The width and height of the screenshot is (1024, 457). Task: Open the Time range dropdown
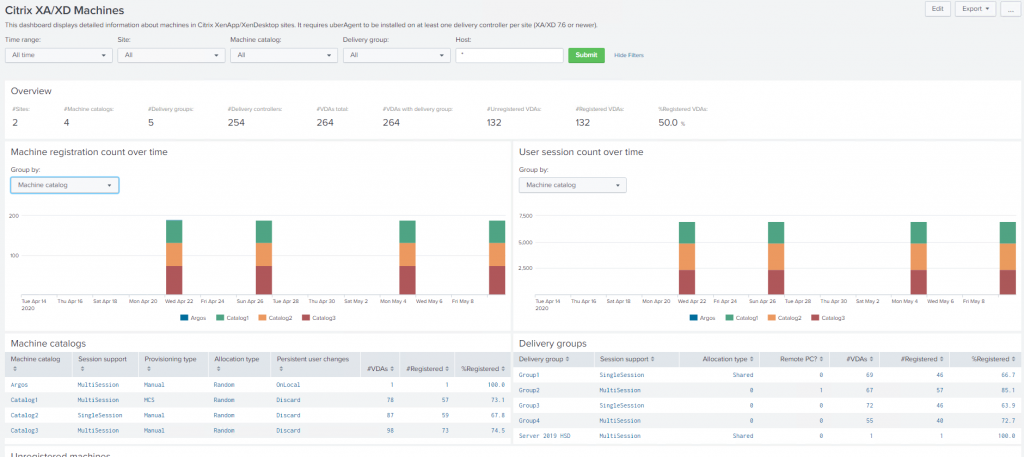[59, 55]
